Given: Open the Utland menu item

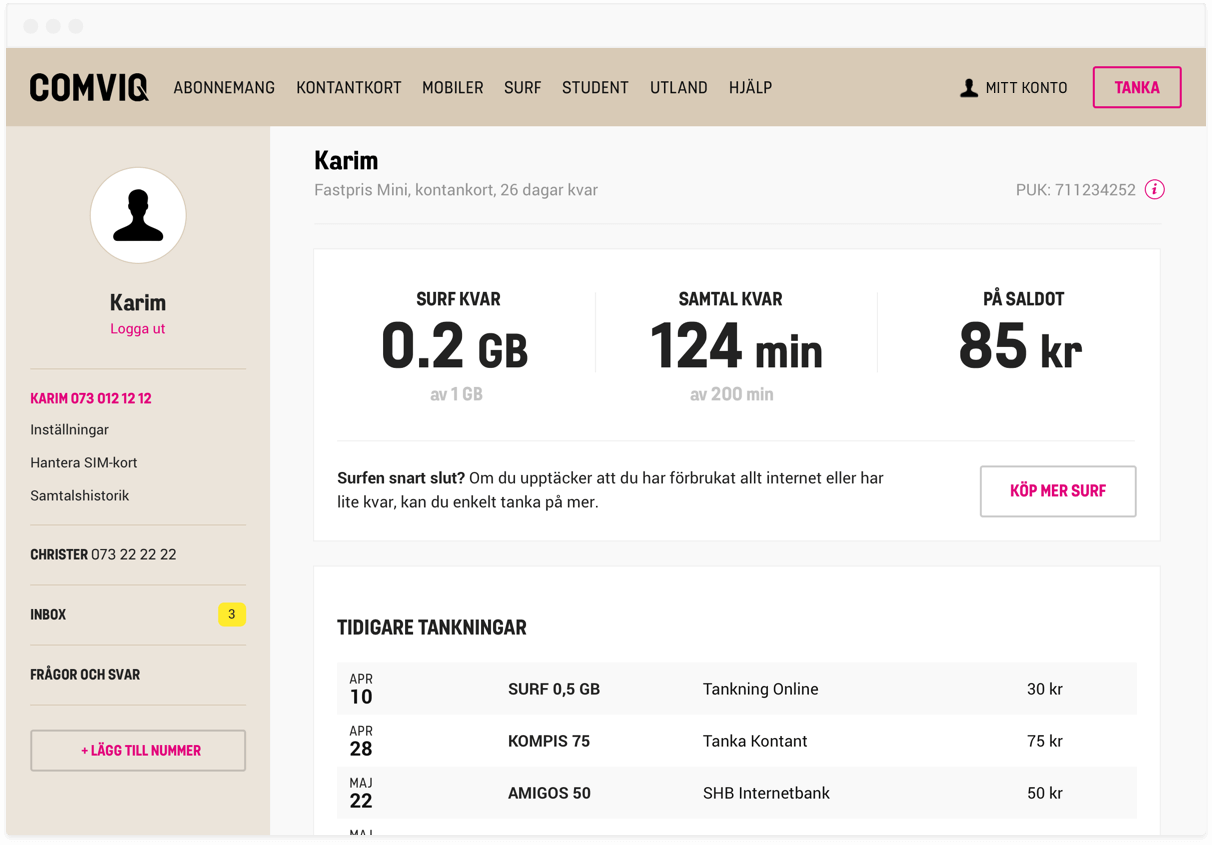Looking at the screenshot, I should coord(679,88).
